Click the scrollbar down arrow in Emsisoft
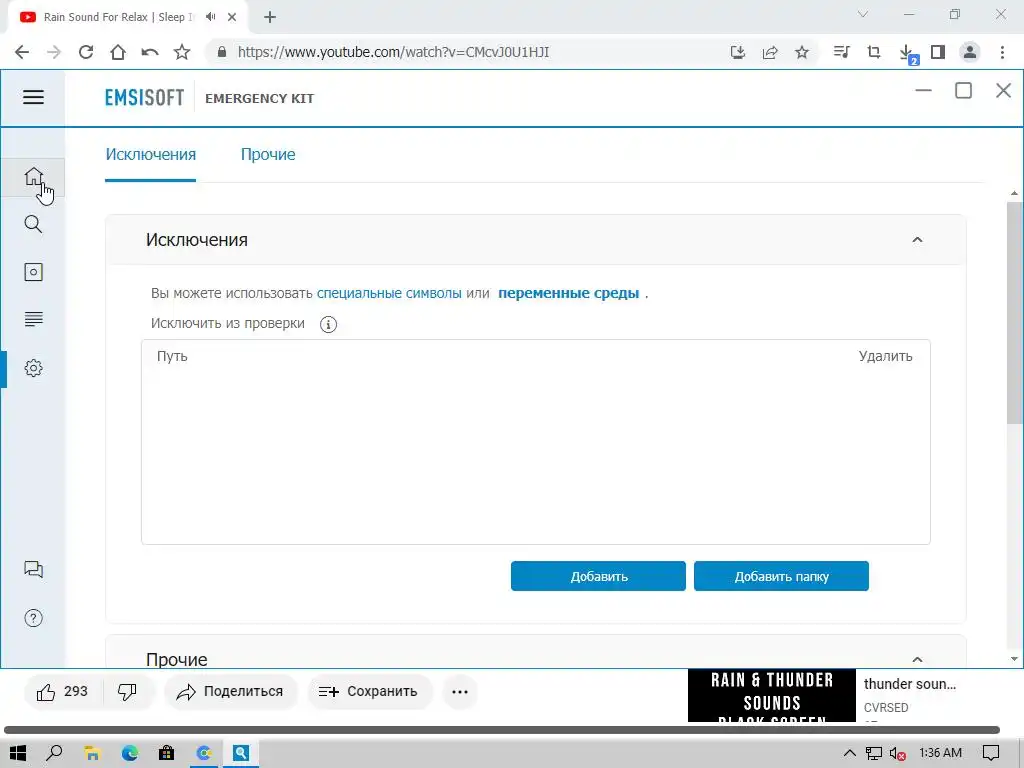This screenshot has width=1024, height=768. [x=1014, y=659]
